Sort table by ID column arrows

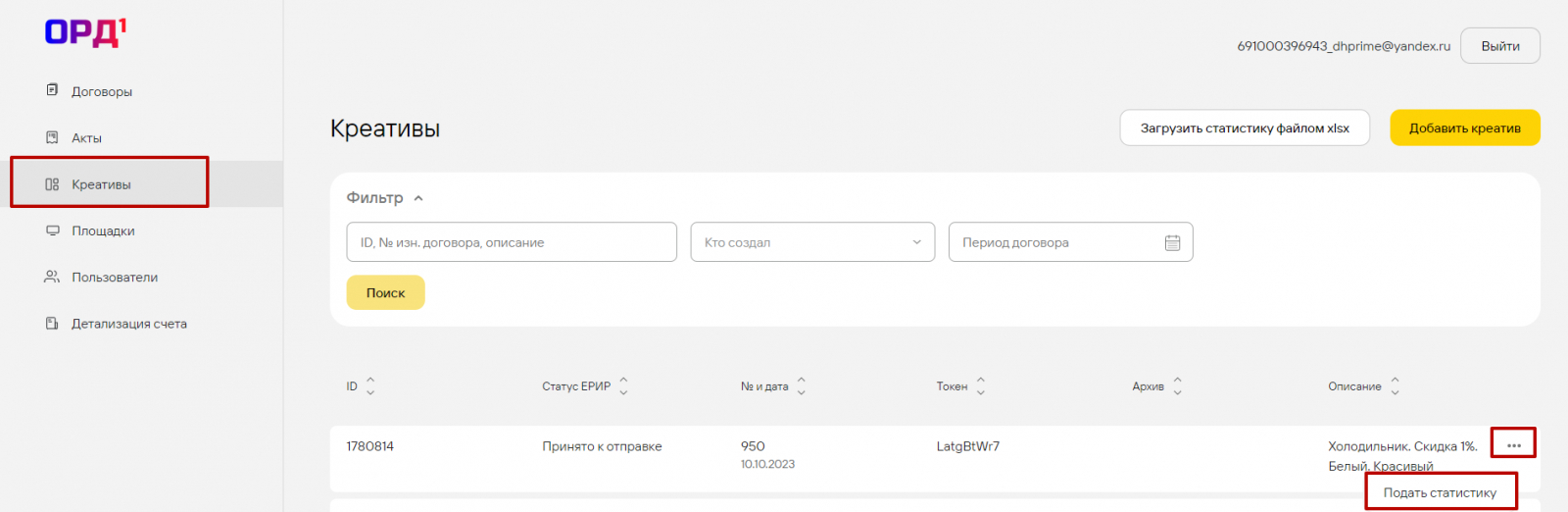(370, 386)
